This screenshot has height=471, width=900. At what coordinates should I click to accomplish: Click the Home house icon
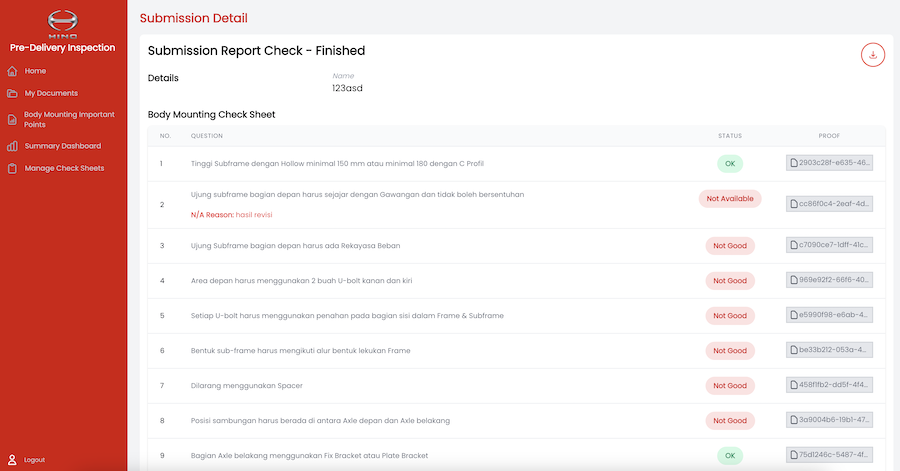pos(12,71)
